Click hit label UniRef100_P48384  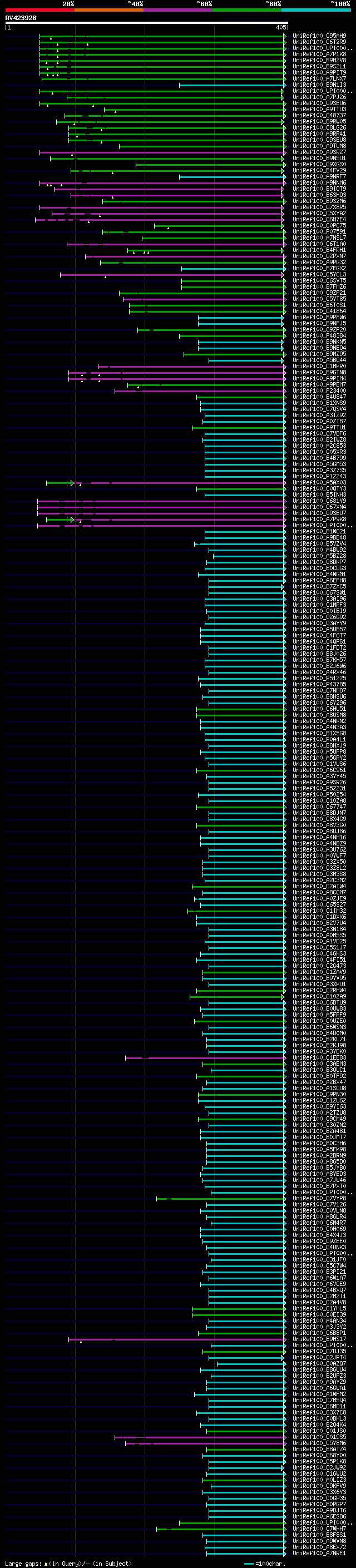click(x=319, y=335)
